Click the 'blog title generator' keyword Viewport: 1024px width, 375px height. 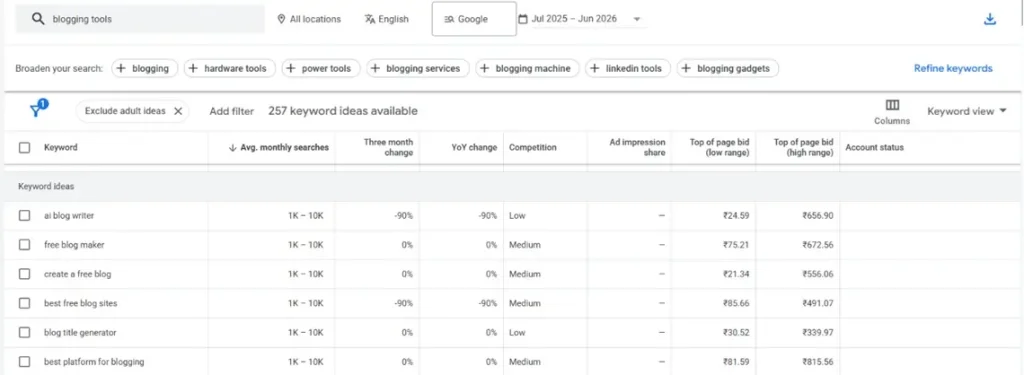80,333
